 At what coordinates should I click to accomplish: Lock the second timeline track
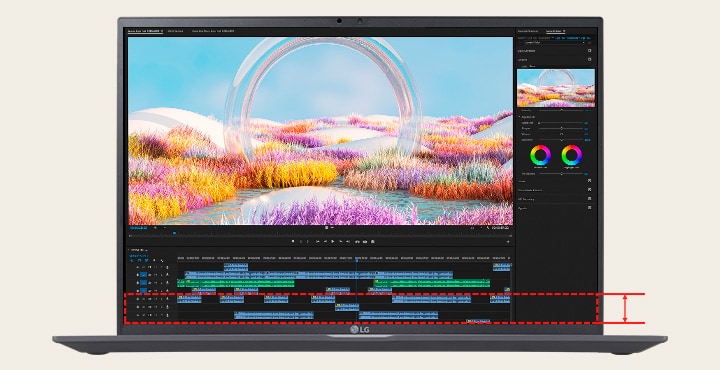[x=138, y=275]
